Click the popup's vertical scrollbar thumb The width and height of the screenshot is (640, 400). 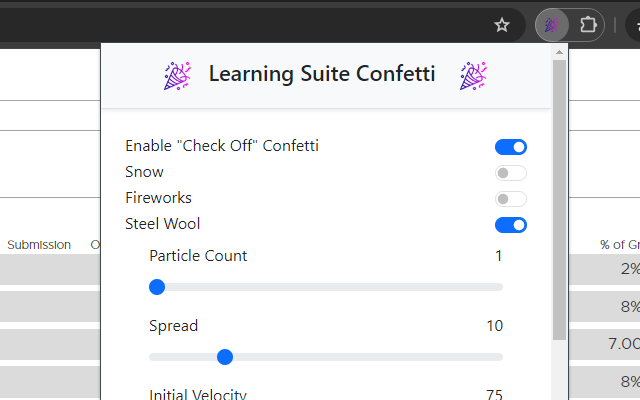pos(559,200)
